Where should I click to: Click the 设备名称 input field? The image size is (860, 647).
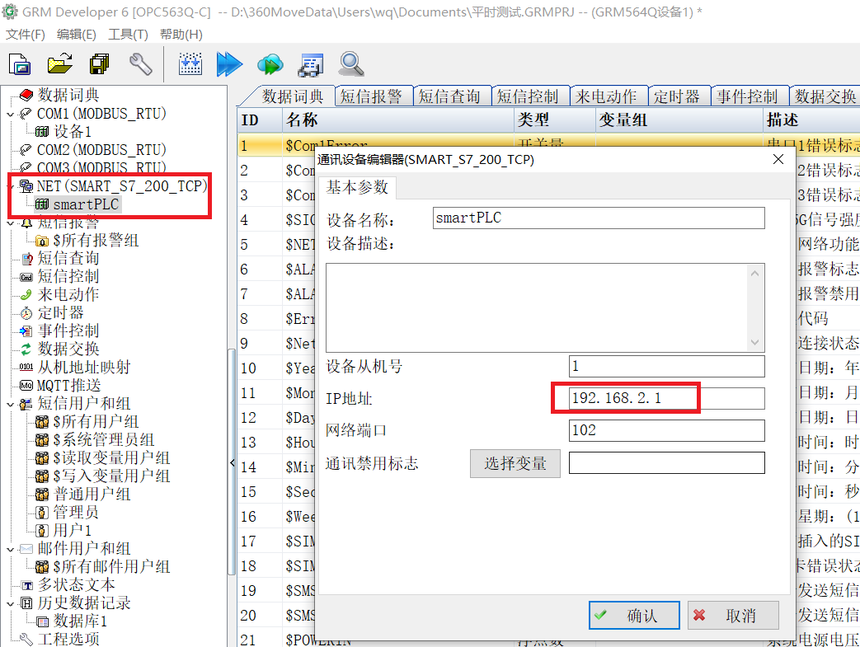(598, 218)
